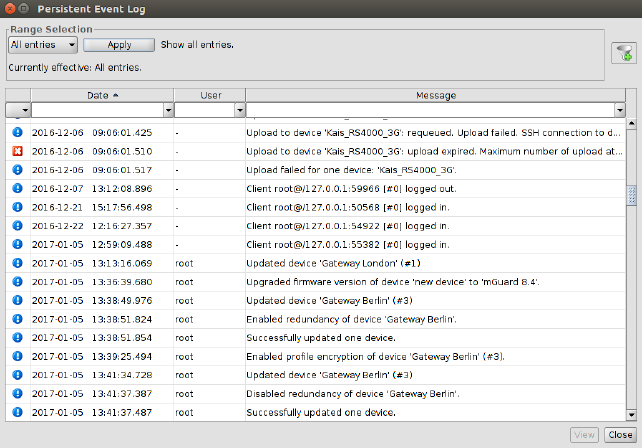The width and height of the screenshot is (642, 448).
Task: Click info icon of 'Upload failed for one device'
Action: click(17, 170)
